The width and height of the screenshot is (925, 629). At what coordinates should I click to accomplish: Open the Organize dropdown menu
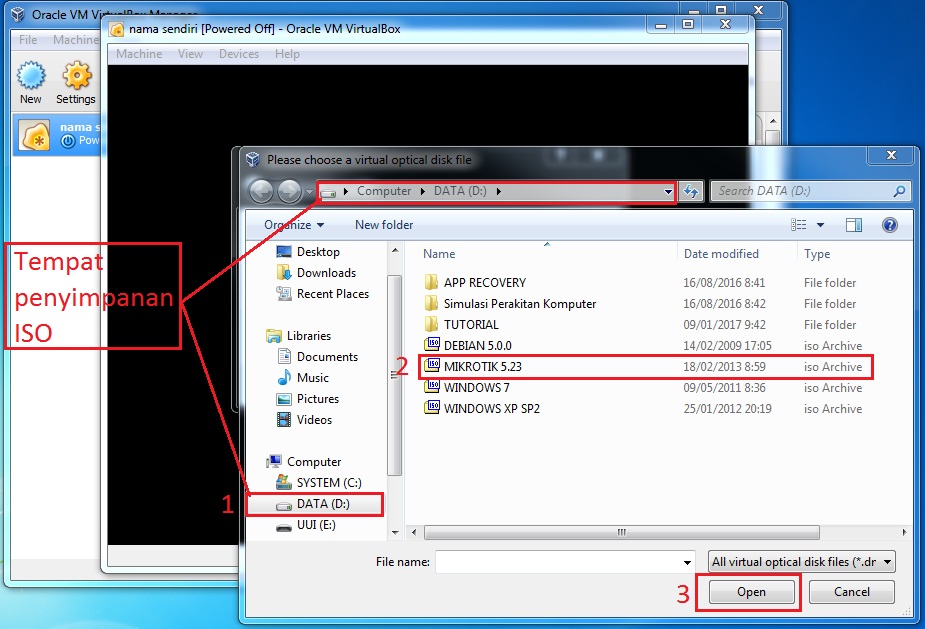coord(294,225)
